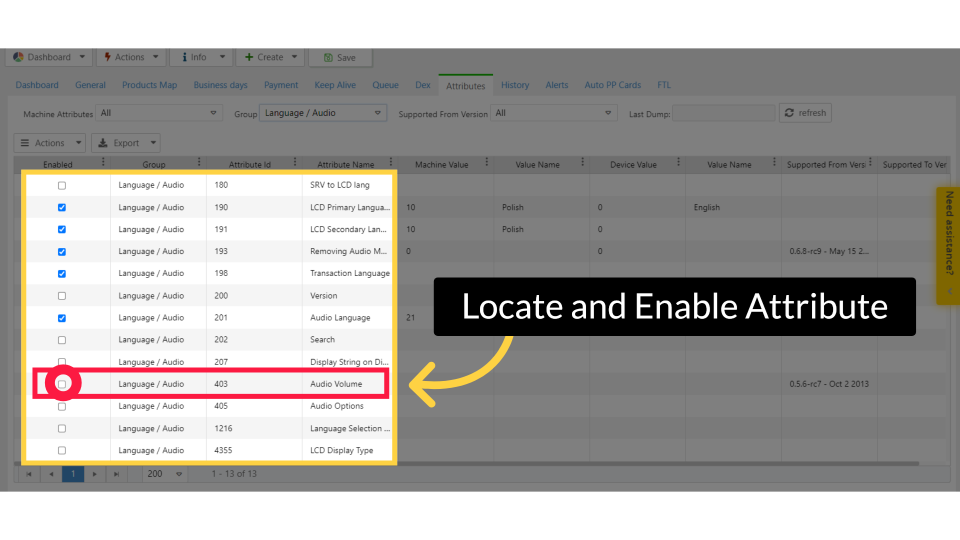Viewport: 960px width, 540px height.
Task: Open the Machine Value column options menu
Action: pyautogui.click(x=486, y=163)
